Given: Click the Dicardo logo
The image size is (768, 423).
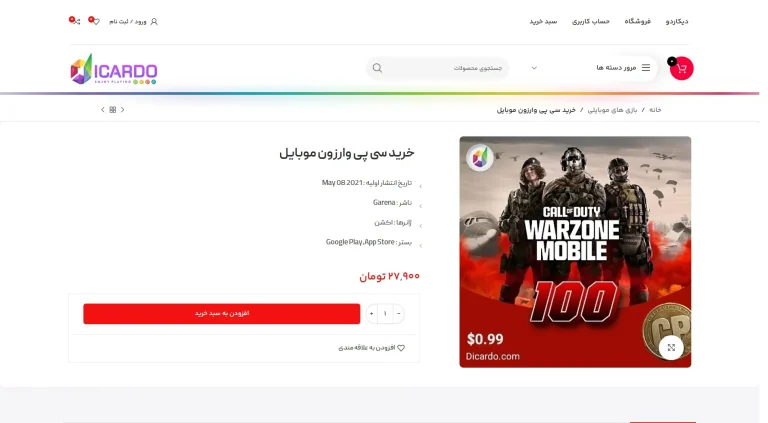Looking at the screenshot, I should [114, 69].
